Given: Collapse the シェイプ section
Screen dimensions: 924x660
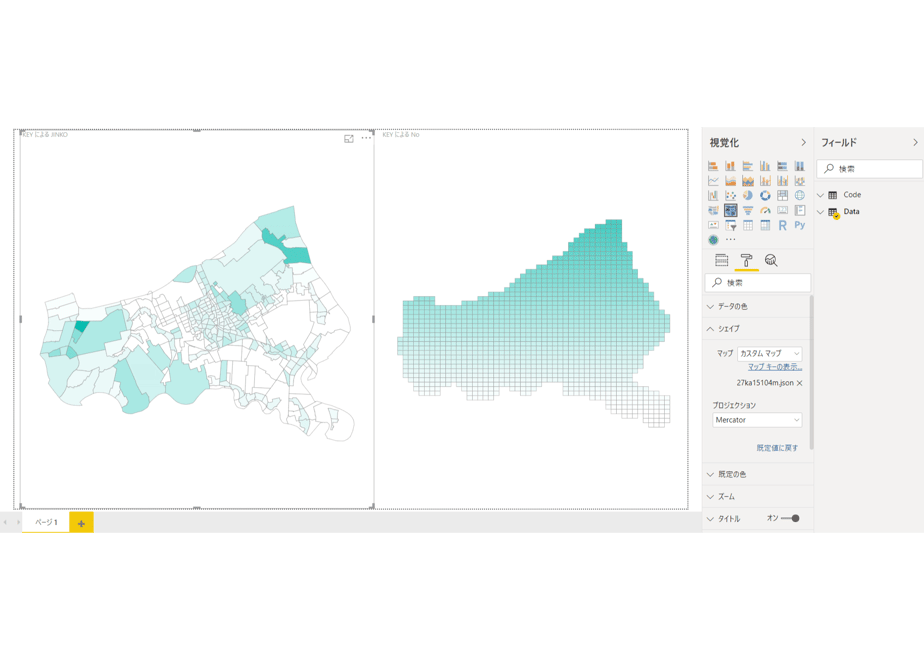Looking at the screenshot, I should point(758,329).
